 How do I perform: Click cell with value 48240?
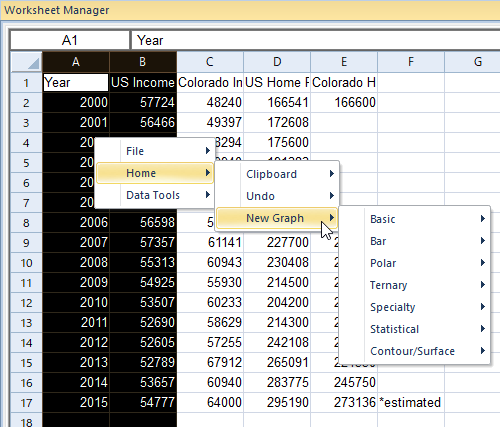(210, 102)
